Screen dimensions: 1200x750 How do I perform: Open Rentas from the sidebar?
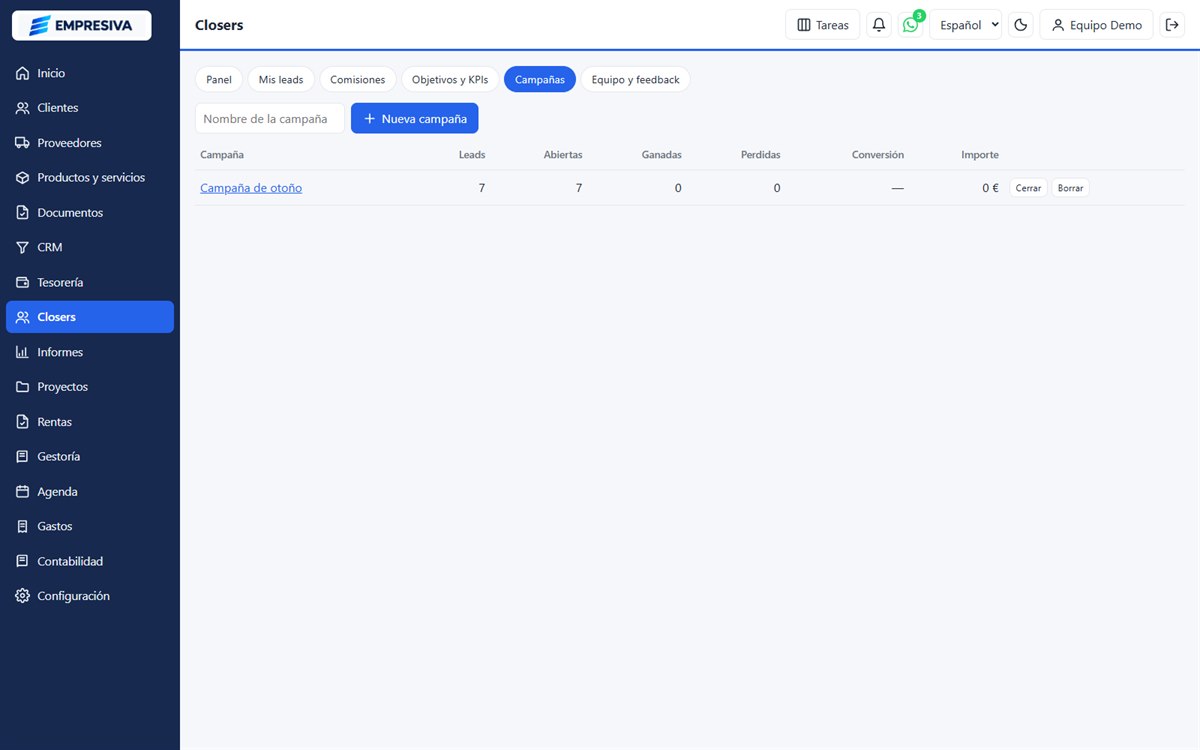coord(90,422)
